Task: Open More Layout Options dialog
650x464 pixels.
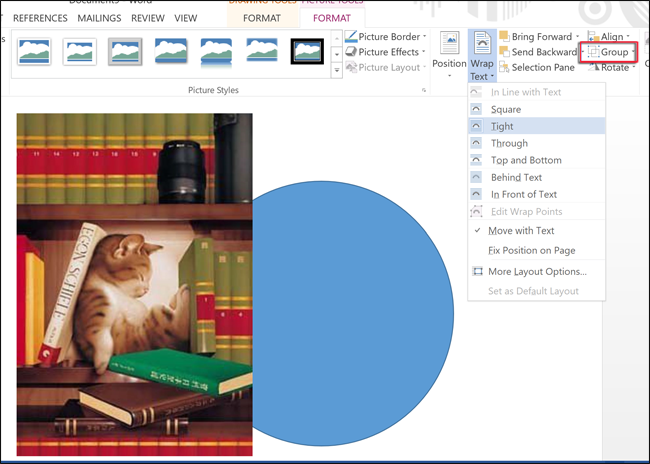Action: 536,272
